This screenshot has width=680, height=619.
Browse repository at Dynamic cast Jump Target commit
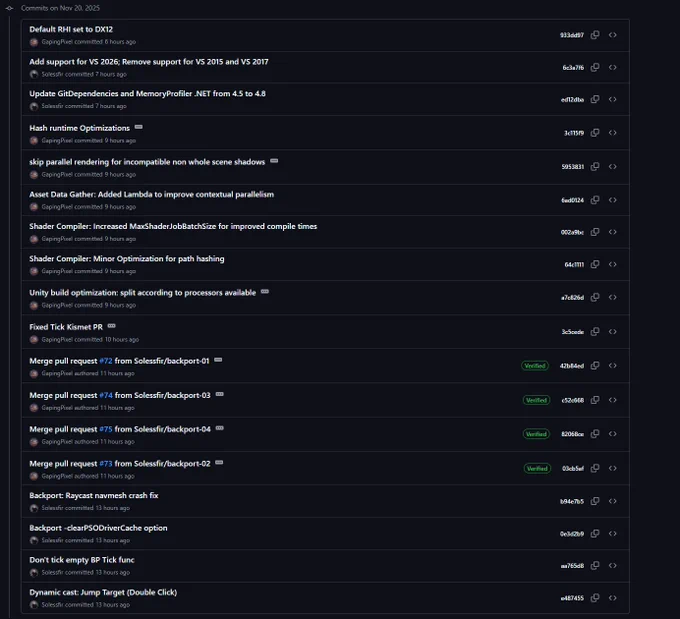(x=612, y=598)
